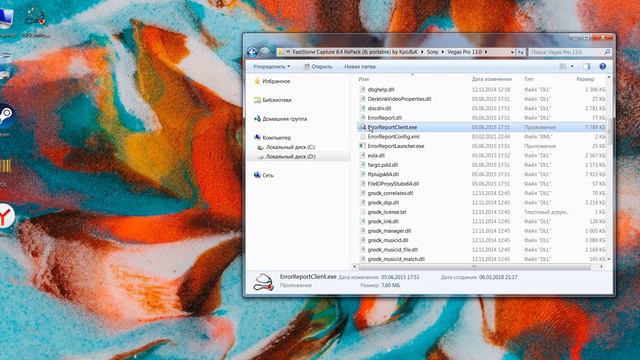Open the view options dropdown arrow
The image size is (640, 360).
tap(572, 67)
